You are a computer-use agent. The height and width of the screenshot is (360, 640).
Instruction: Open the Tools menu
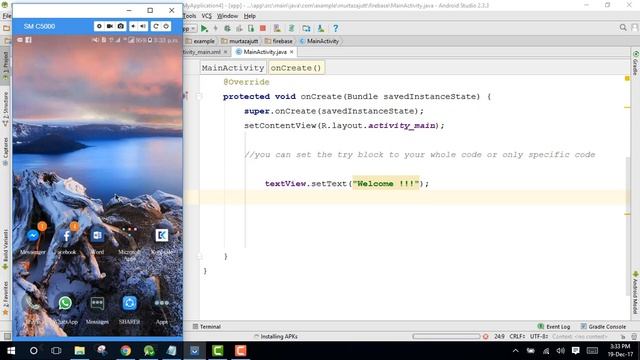tap(189, 16)
